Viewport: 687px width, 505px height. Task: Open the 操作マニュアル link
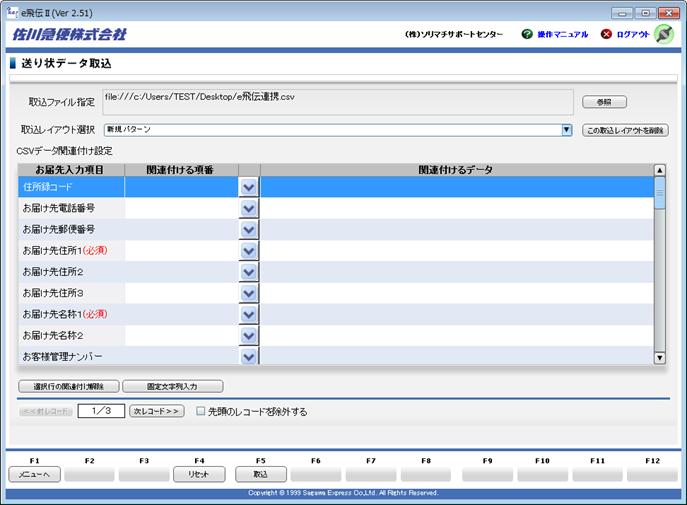pyautogui.click(x=563, y=34)
